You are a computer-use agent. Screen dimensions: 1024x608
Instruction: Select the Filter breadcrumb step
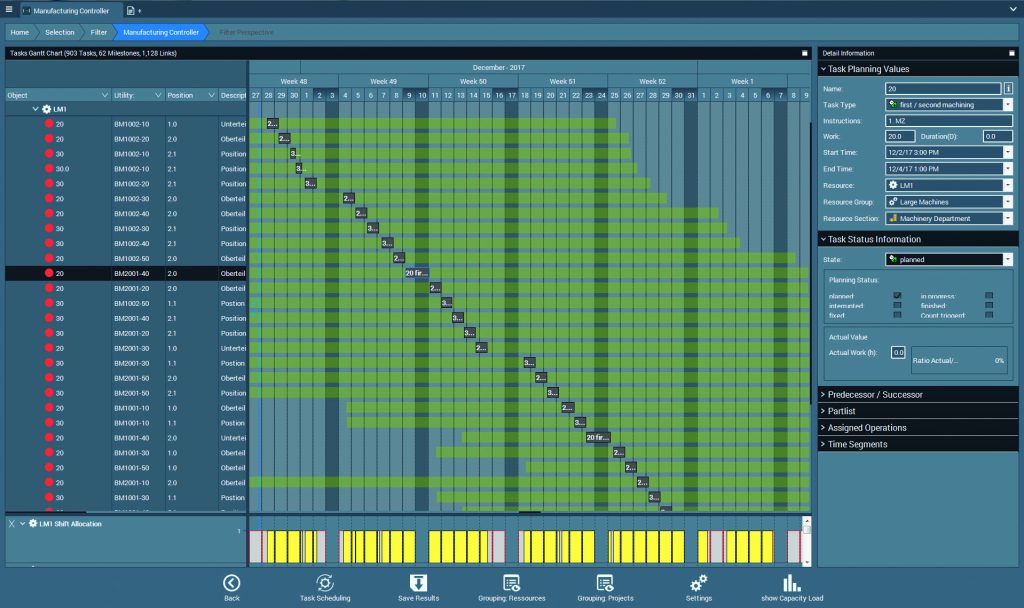[99, 32]
